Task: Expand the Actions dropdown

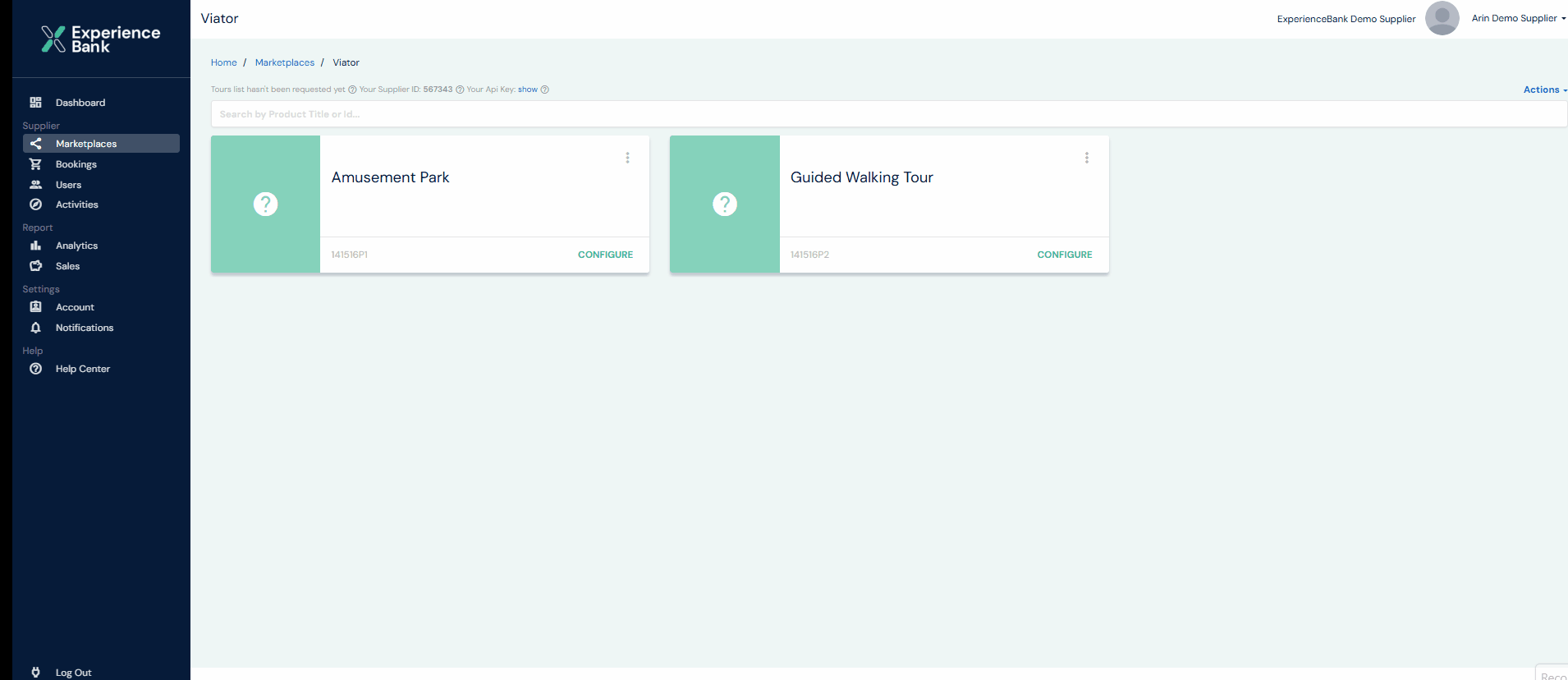Action: point(1544,90)
